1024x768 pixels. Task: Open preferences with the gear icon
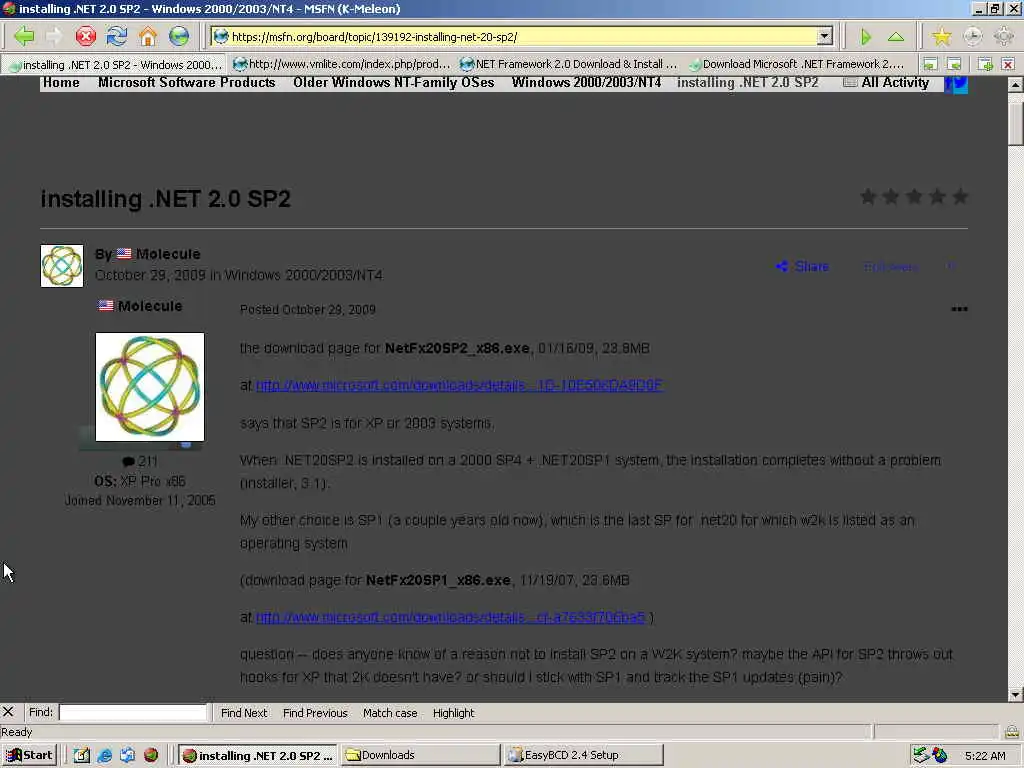pos(1004,37)
